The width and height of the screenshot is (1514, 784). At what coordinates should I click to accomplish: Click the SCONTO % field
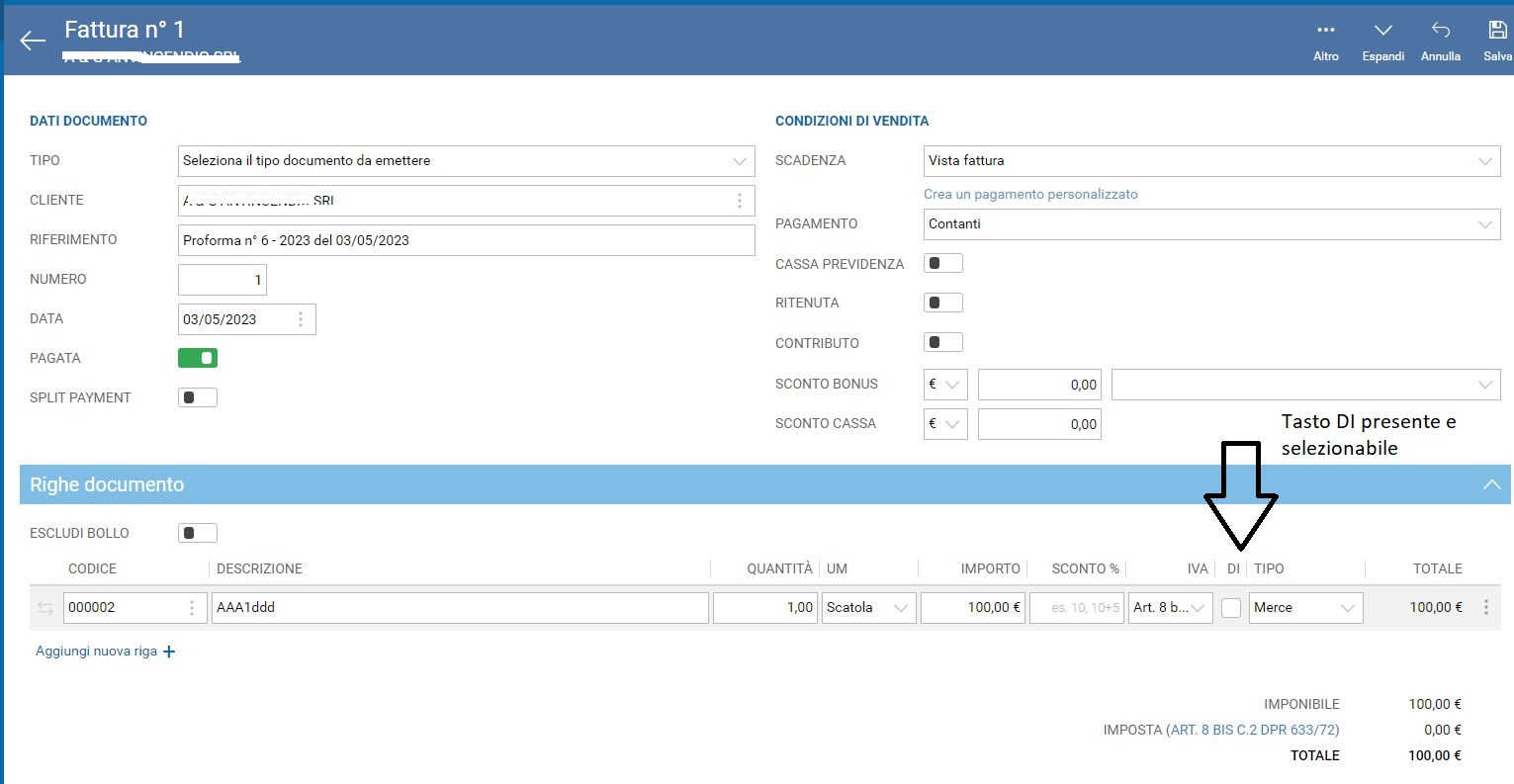pos(1077,608)
